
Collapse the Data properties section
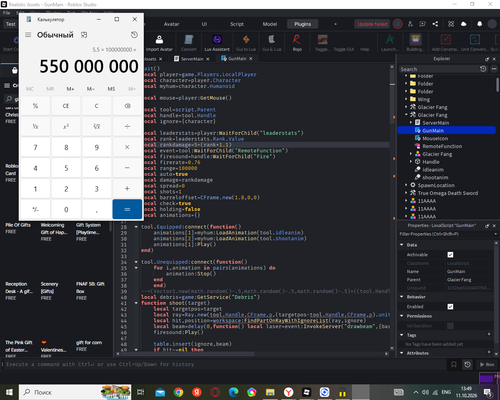[402, 245]
